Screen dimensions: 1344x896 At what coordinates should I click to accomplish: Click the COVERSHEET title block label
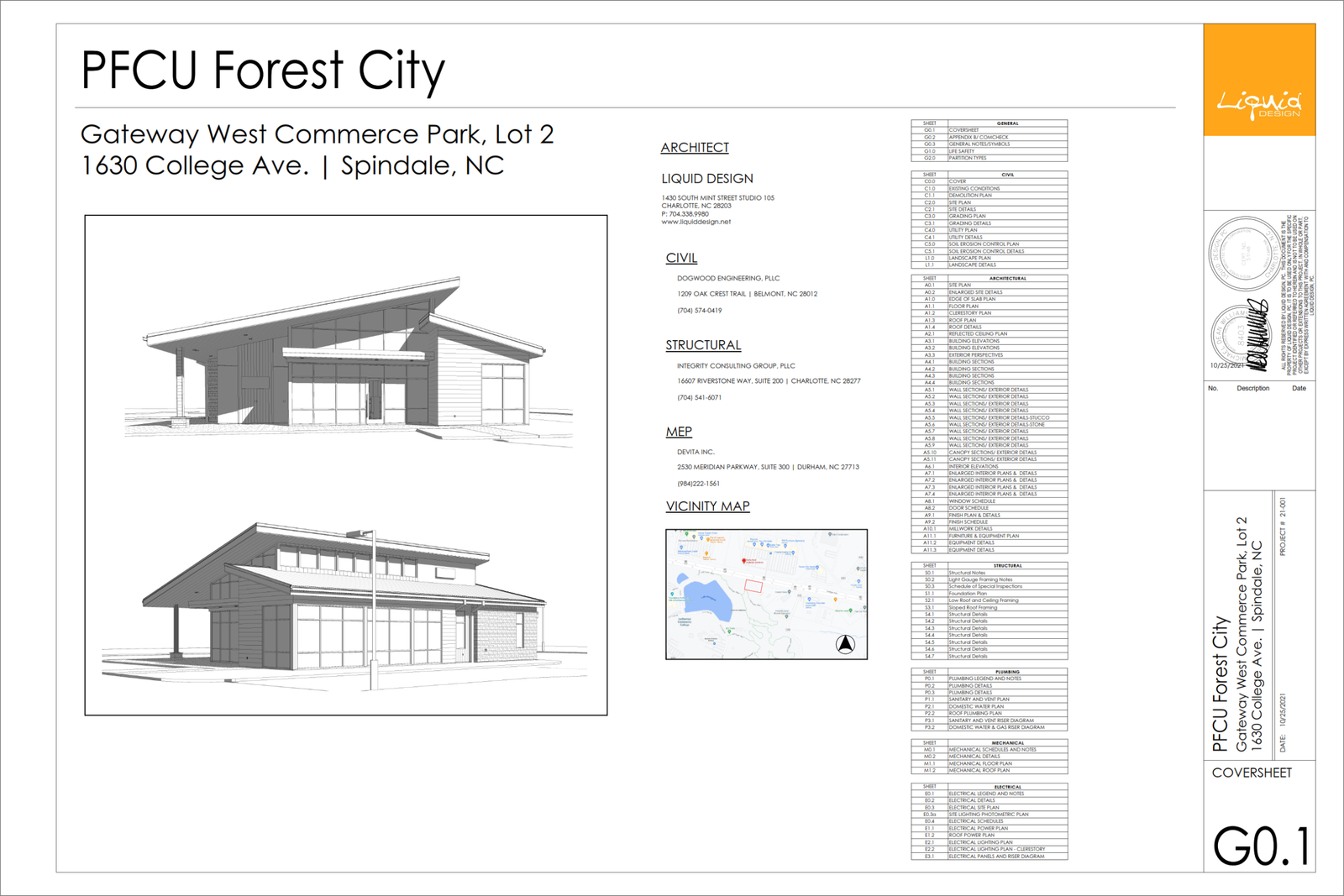coord(1252,773)
